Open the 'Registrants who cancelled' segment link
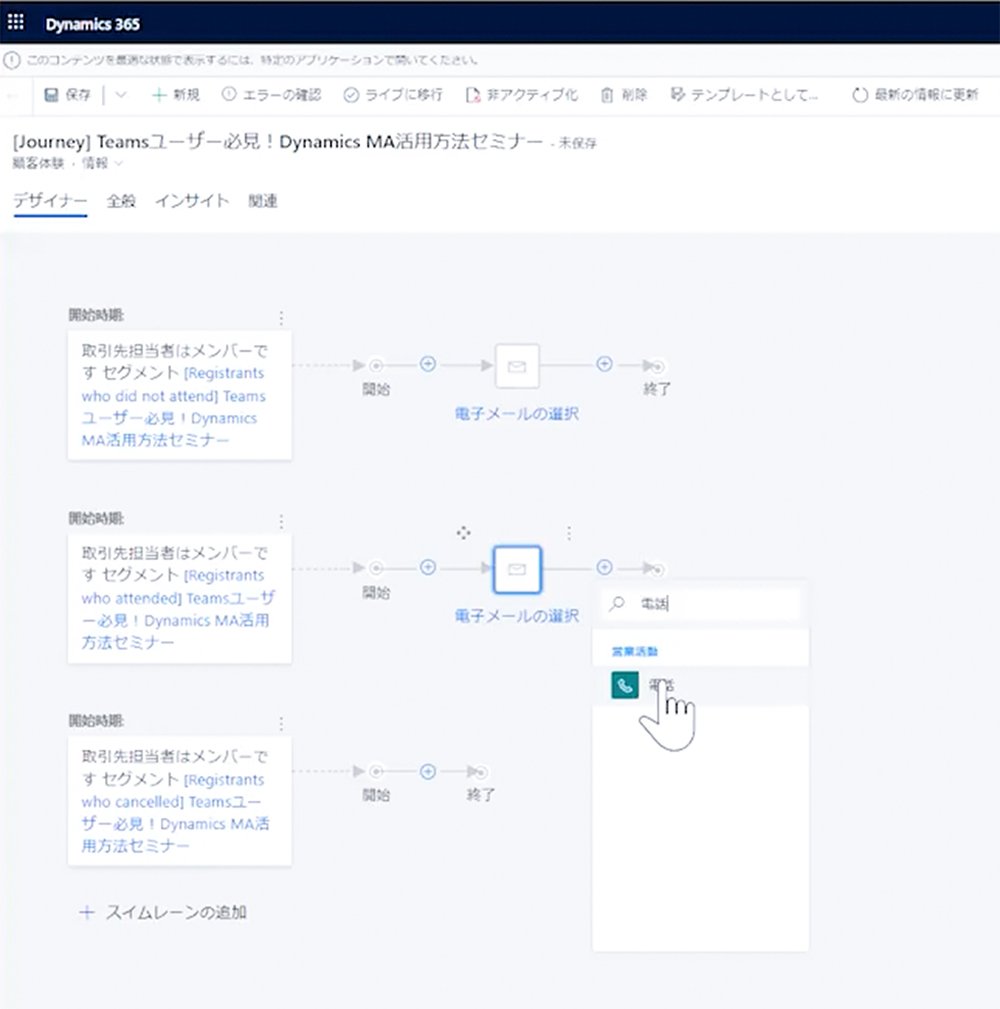 (x=175, y=812)
